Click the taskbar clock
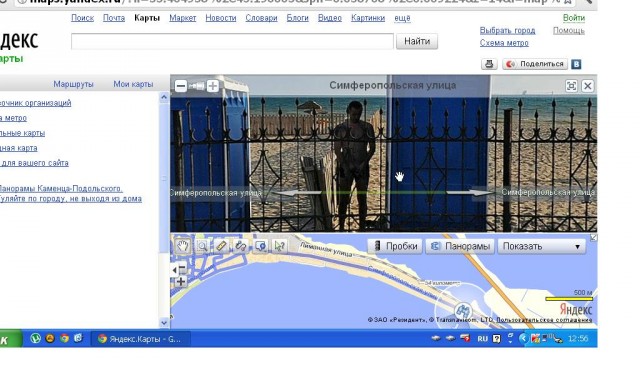 578,338
